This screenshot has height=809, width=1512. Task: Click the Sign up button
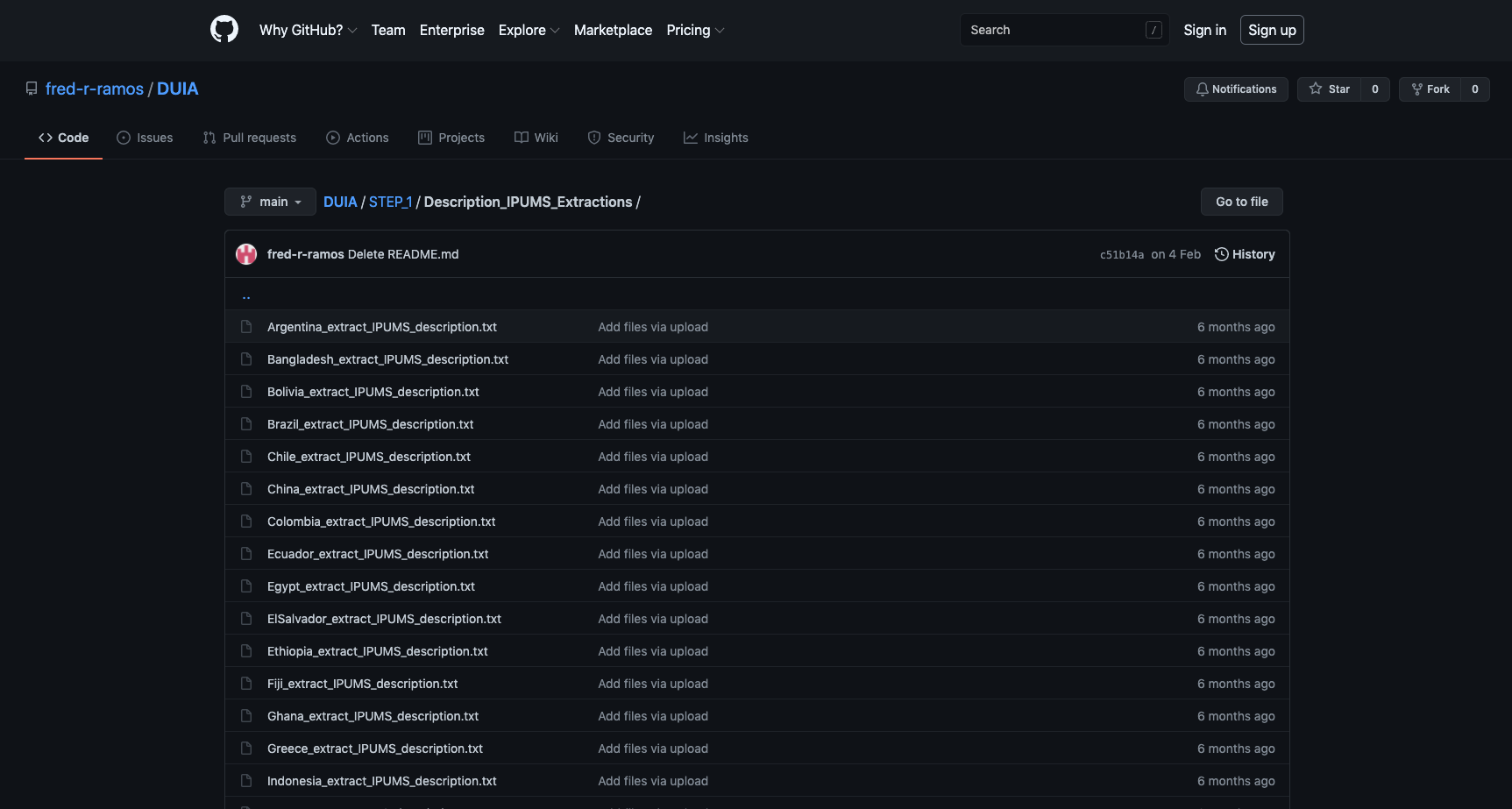(1271, 30)
